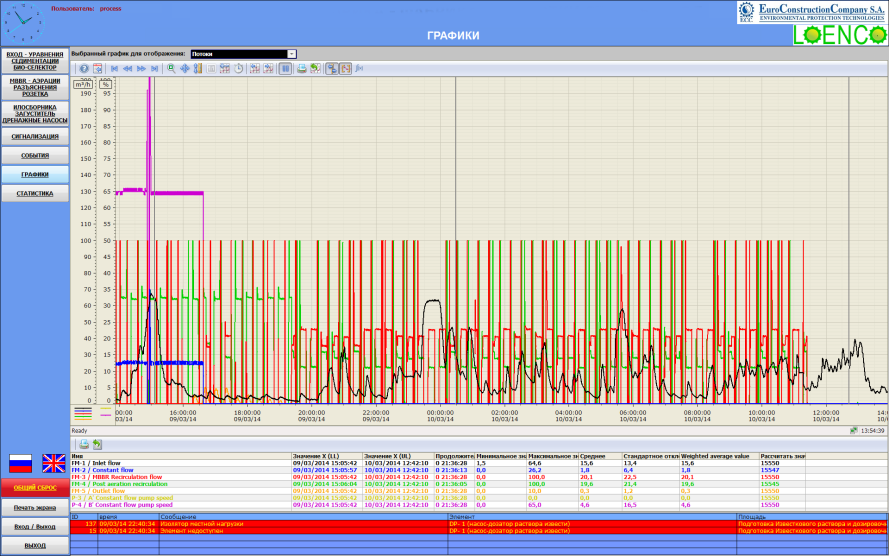
Task: Open the СТАТИСТИКА section
Action: 34,193
